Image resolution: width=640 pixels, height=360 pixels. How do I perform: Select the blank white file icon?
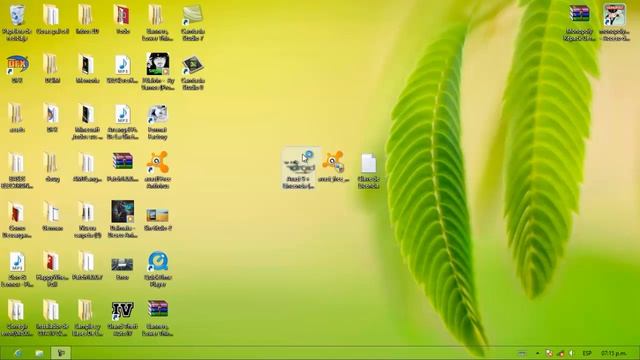click(x=369, y=171)
